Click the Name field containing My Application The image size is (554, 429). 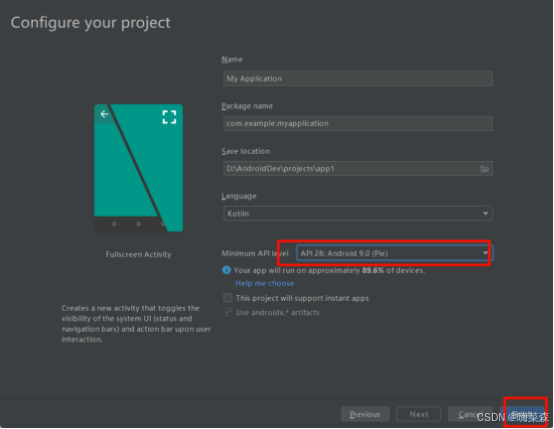click(358, 79)
